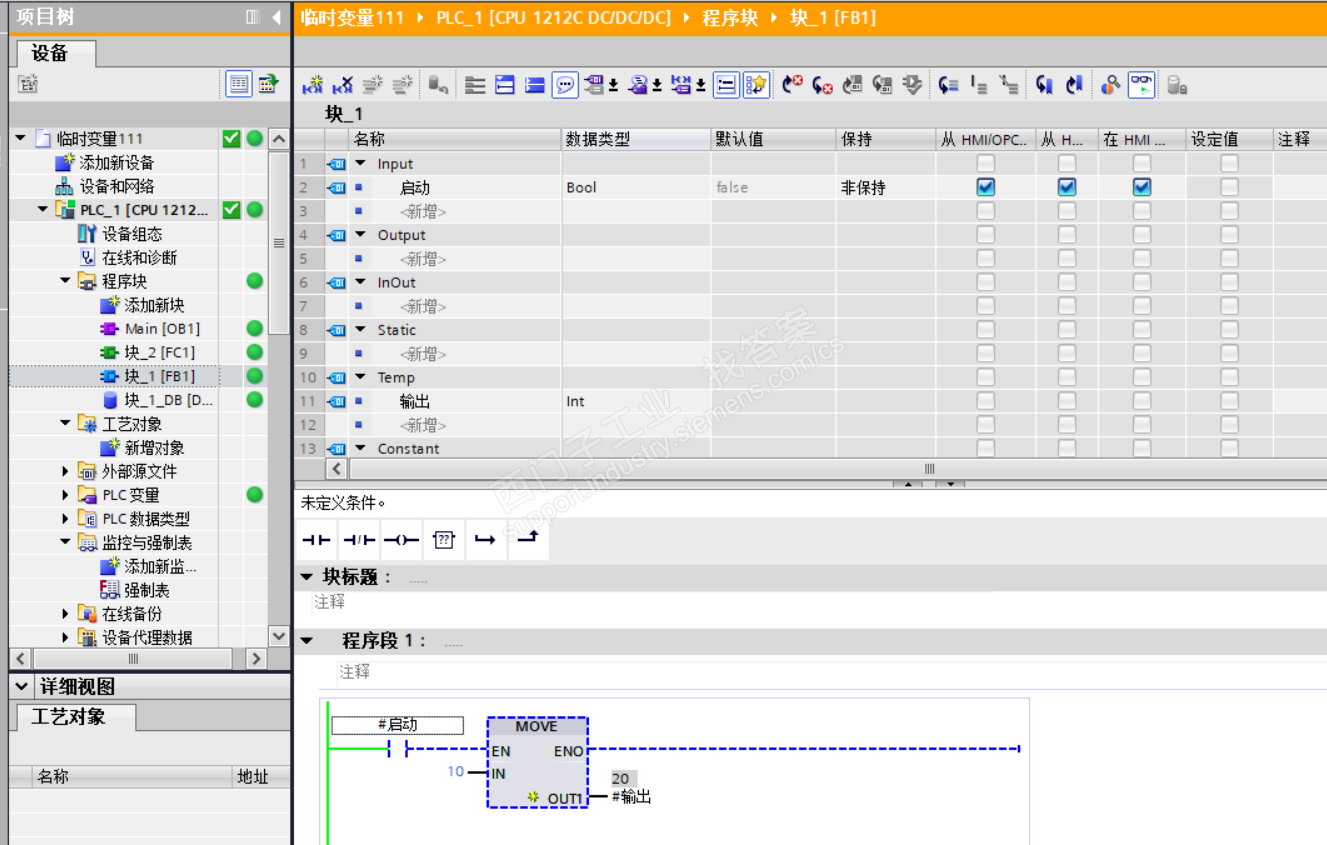The image size is (1327, 845).
Task: Collapse the InOut section of the interface
Action: (361, 282)
